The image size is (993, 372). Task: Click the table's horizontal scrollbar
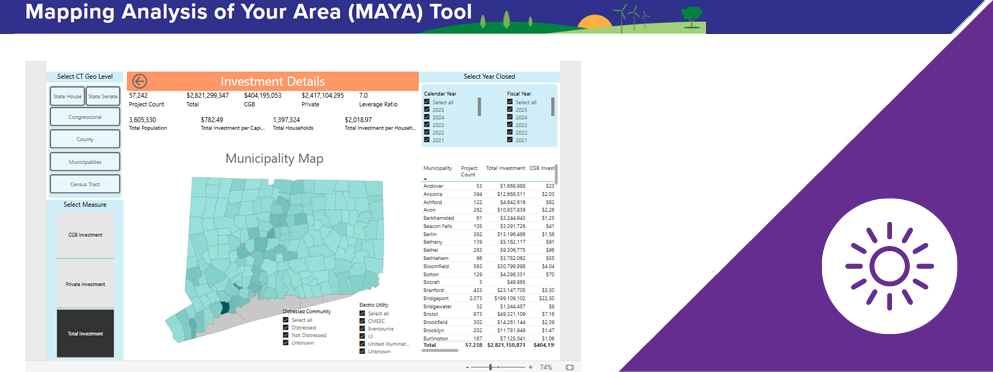point(440,350)
